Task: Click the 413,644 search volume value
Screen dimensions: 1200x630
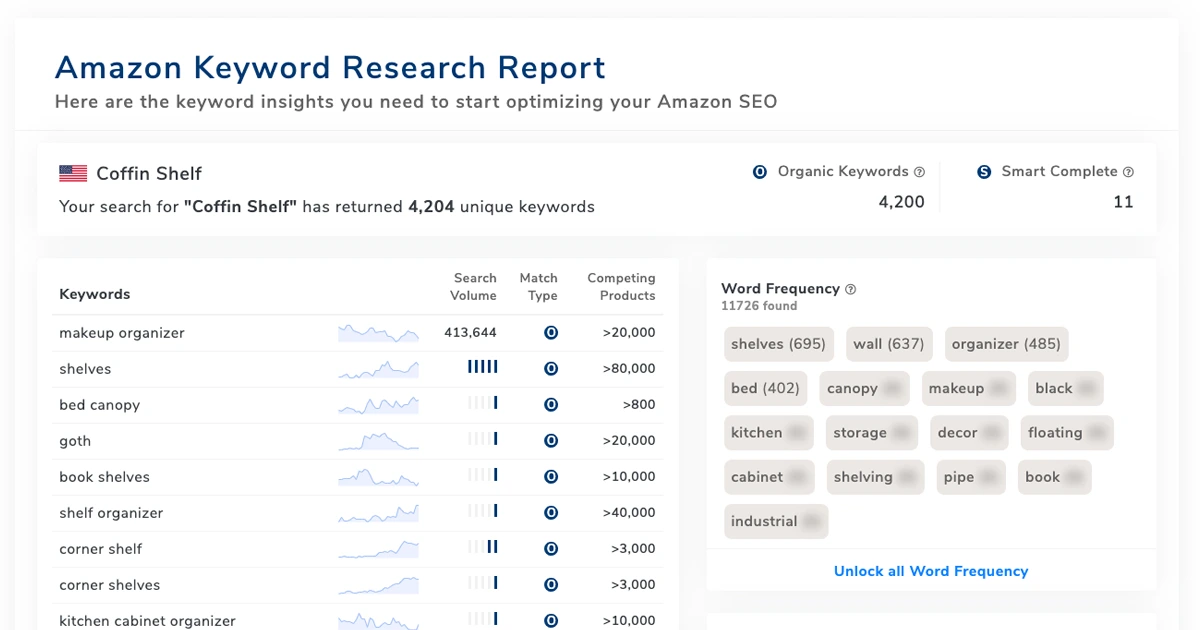Action: coord(470,333)
